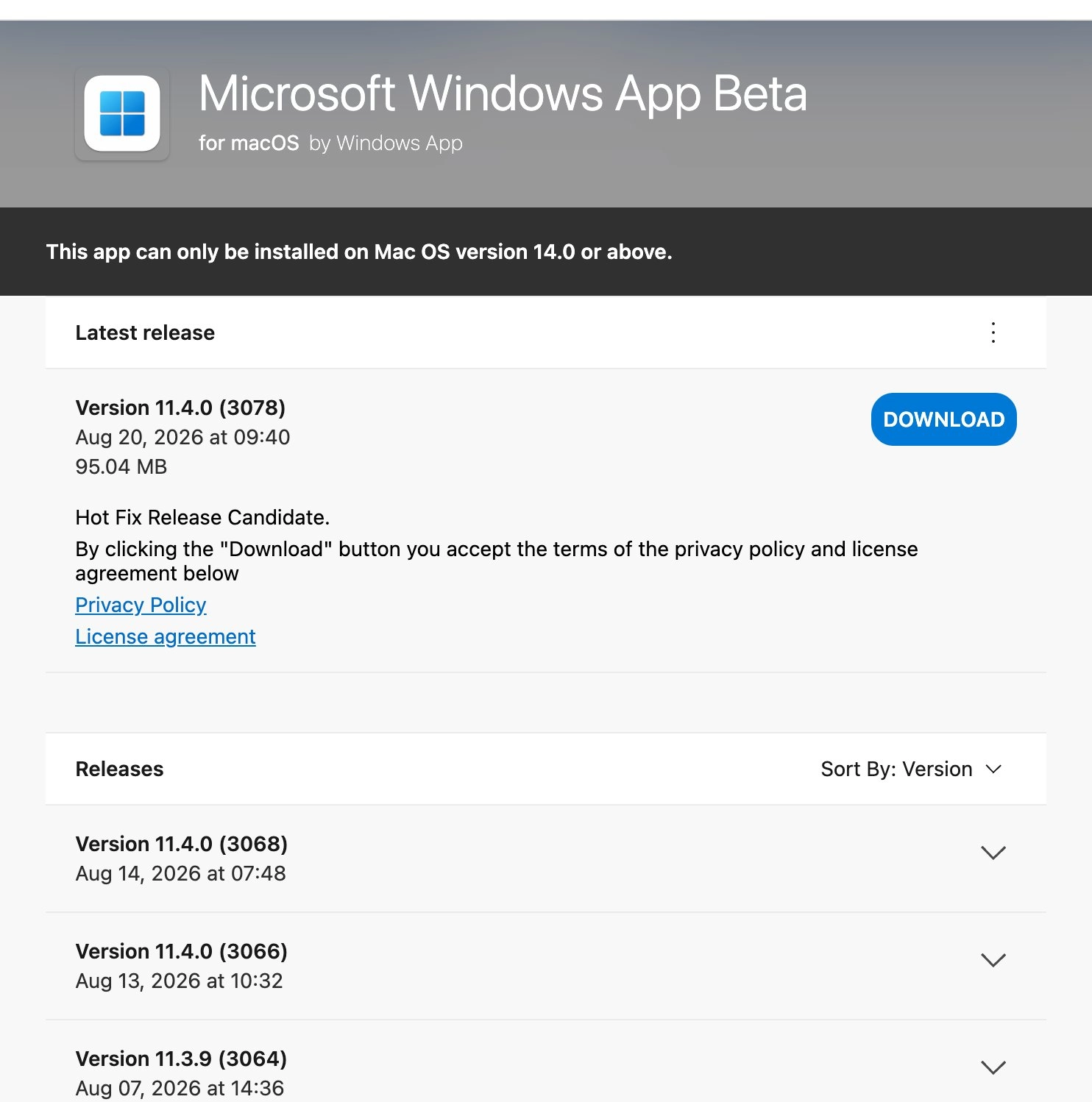Expand Version 11.4.0 (3068) release details
Viewport: 1092px width, 1102px height.
[993, 853]
